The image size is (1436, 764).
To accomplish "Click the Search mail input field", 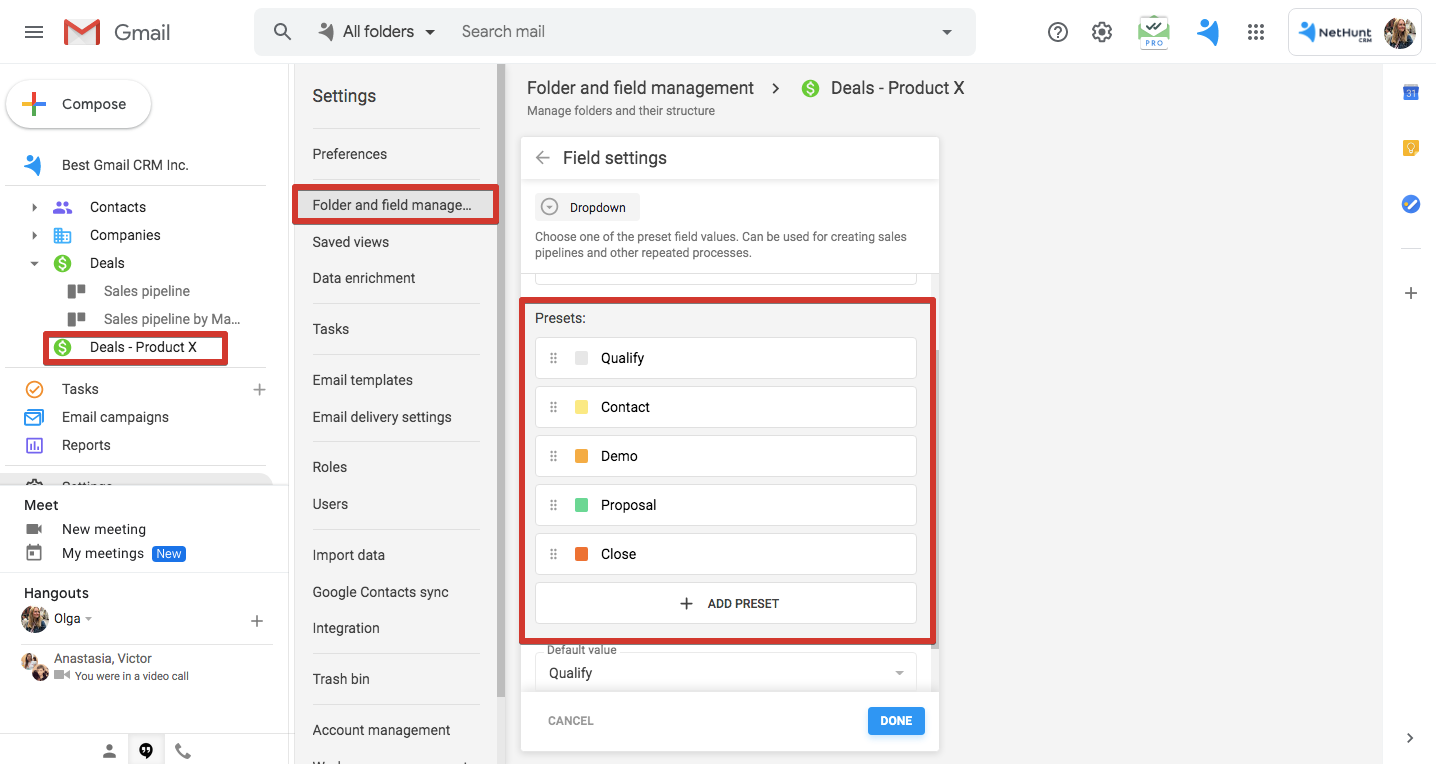I will point(690,32).
